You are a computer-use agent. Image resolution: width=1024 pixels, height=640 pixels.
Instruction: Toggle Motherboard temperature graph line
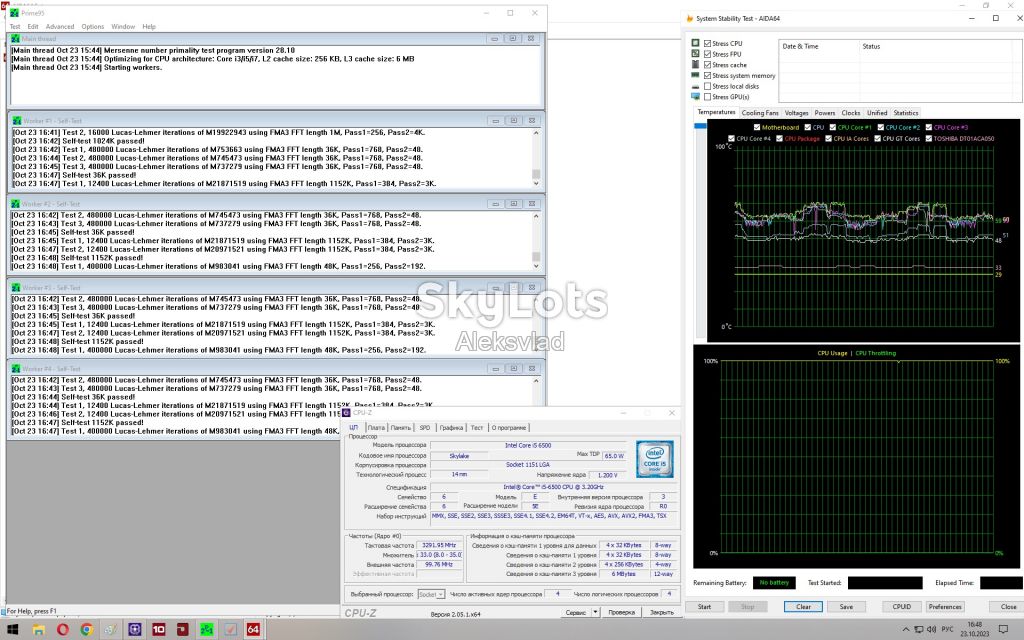(x=757, y=127)
